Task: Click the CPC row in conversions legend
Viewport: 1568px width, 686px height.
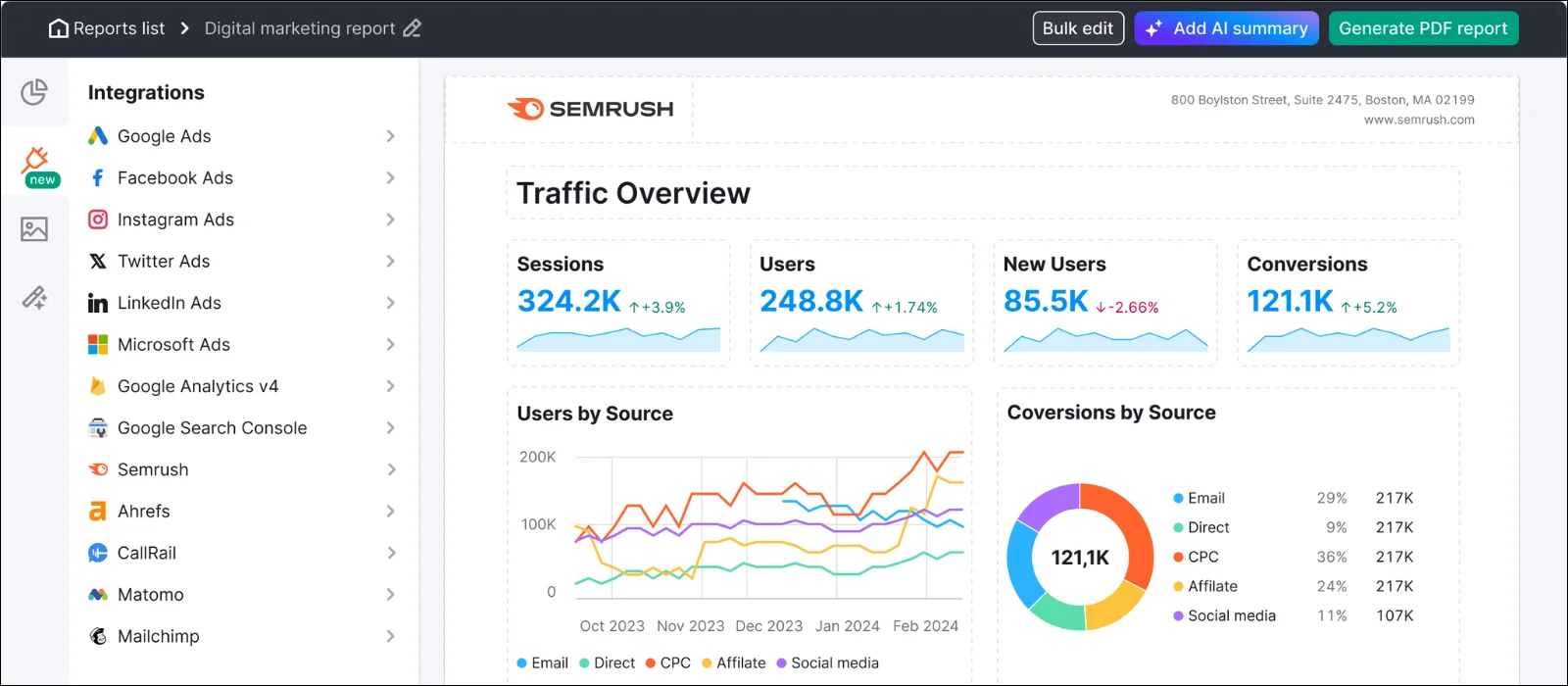Action: [x=1294, y=557]
